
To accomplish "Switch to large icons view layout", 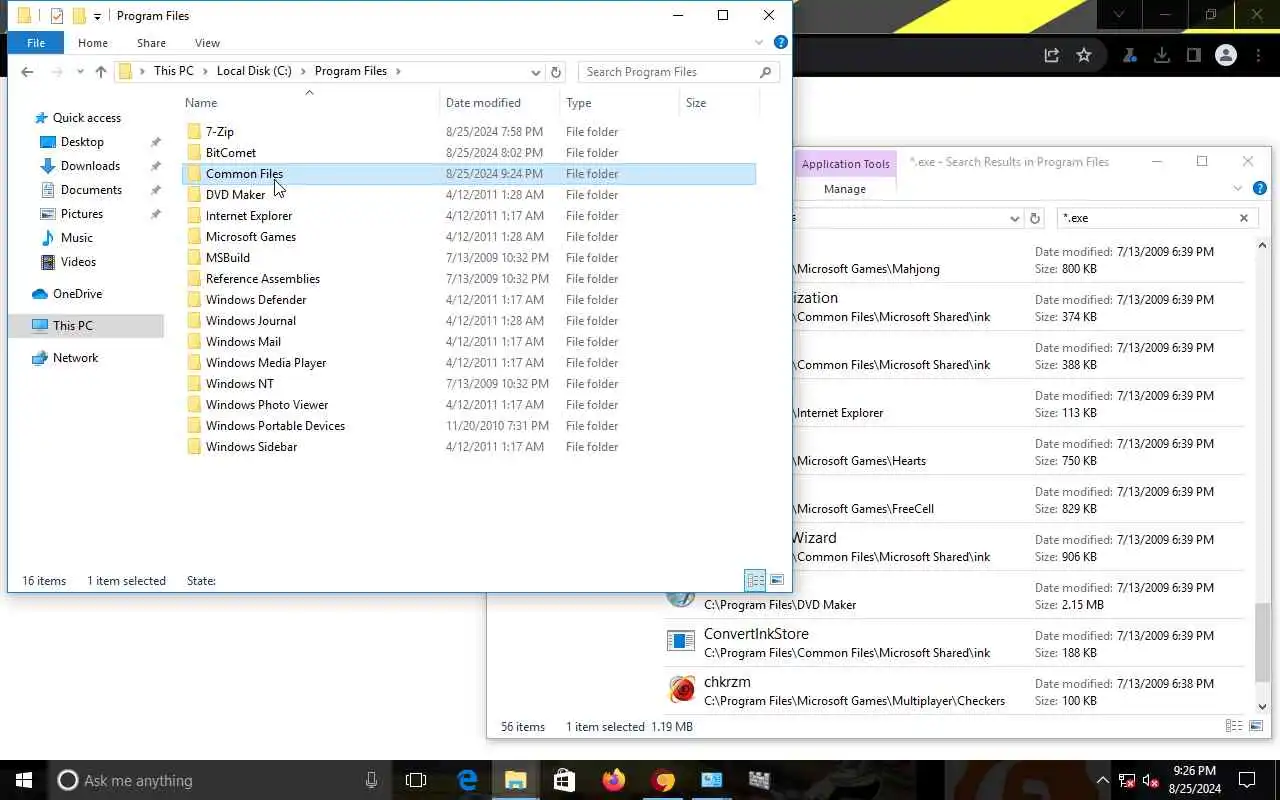I will point(777,580).
